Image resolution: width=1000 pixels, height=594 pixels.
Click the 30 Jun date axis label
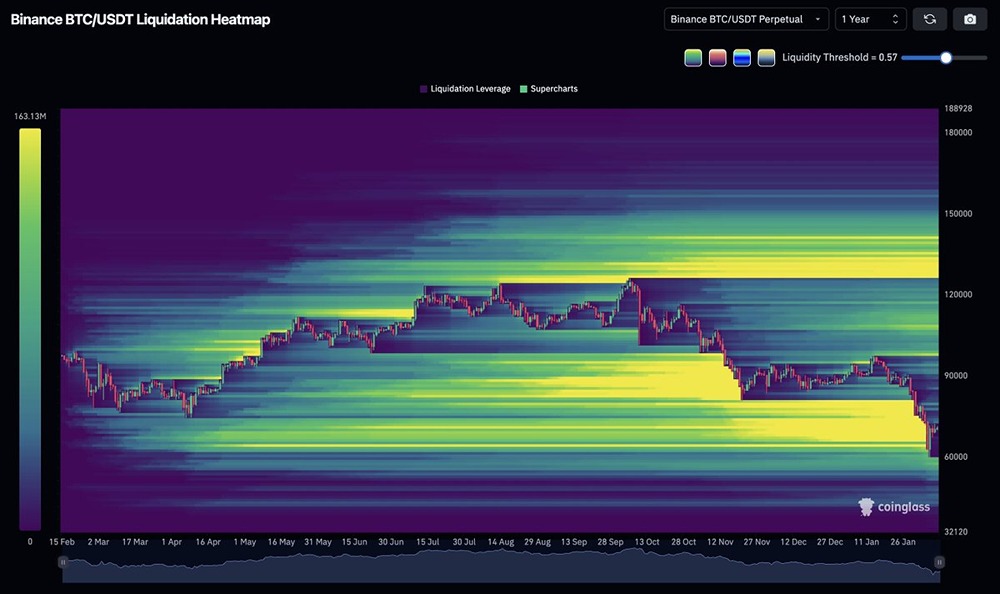(x=391, y=542)
